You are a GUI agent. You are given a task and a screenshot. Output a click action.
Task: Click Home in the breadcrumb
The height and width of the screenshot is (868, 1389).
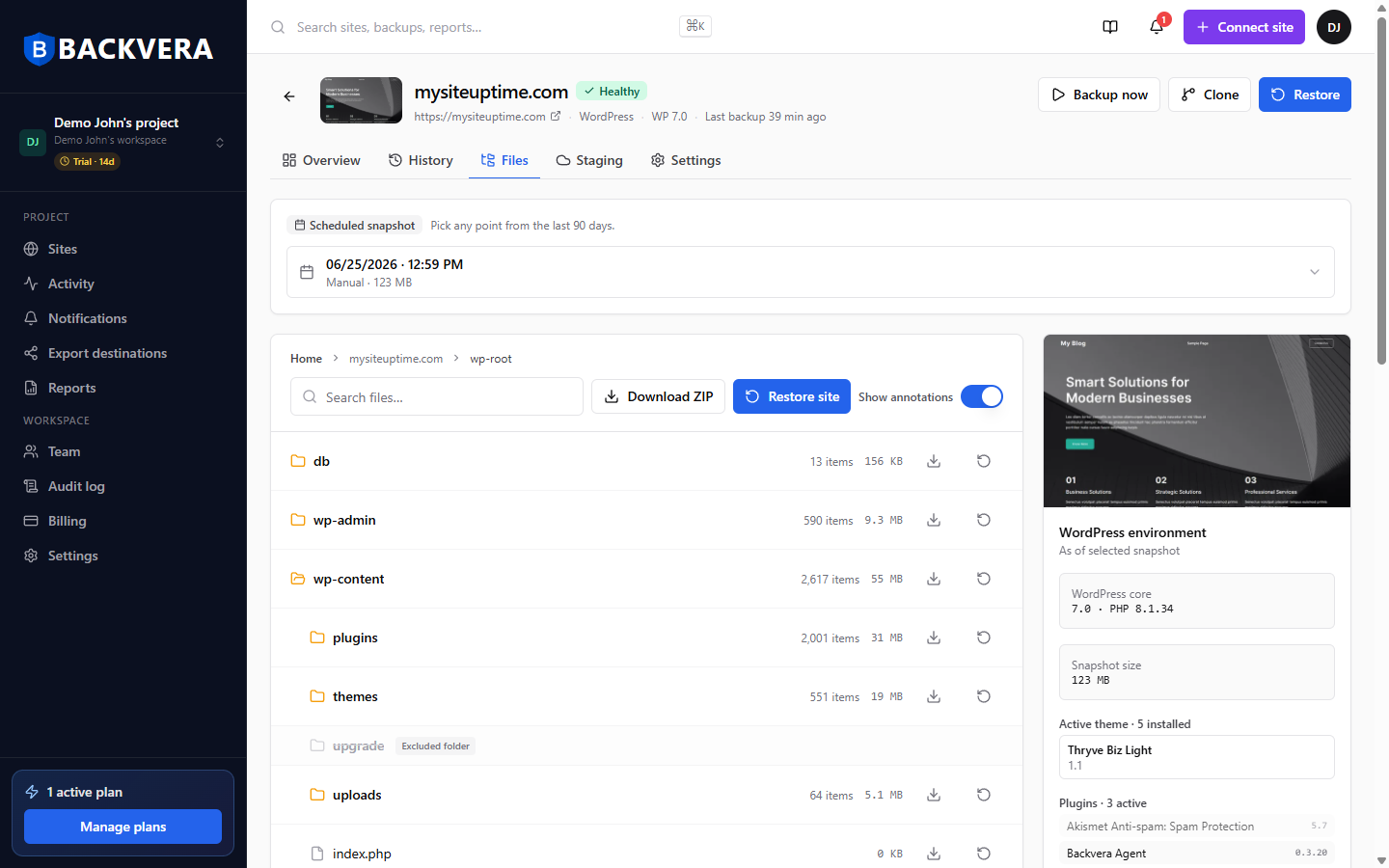(x=306, y=359)
